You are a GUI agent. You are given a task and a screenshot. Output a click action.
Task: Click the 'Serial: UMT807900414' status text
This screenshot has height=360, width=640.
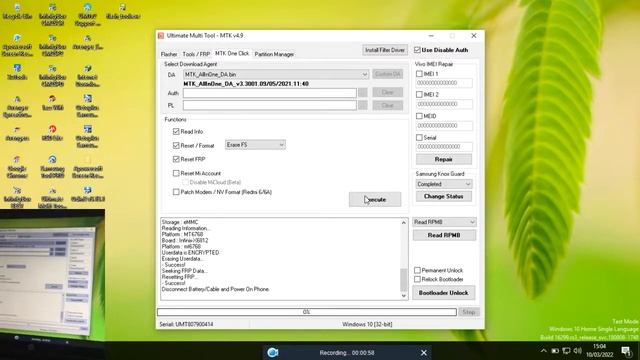186,324
